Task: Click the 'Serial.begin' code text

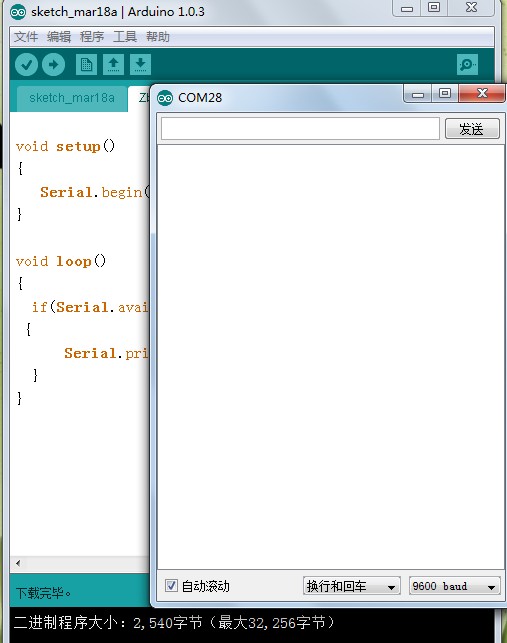Action: [95, 192]
